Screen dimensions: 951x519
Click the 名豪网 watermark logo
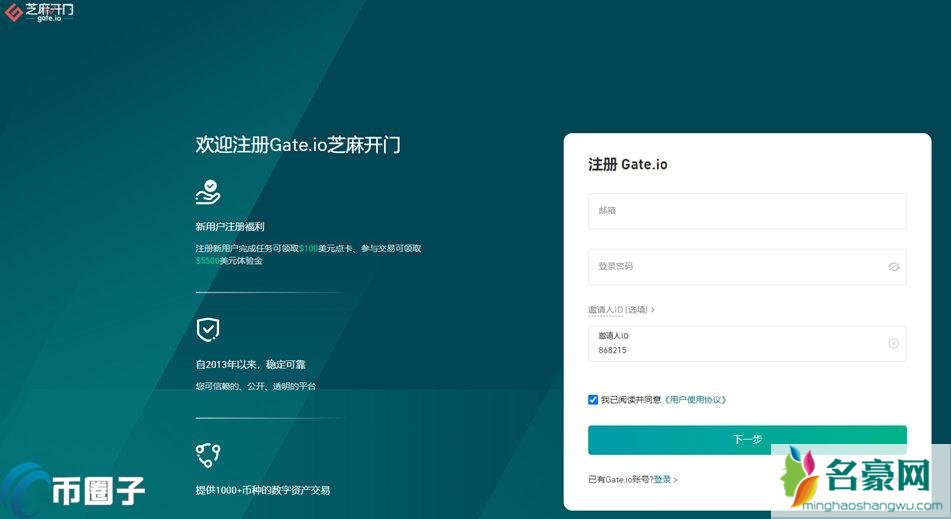click(860, 478)
